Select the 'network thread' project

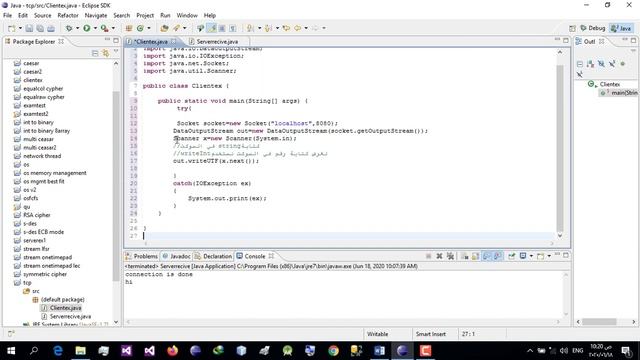[x=42, y=156]
